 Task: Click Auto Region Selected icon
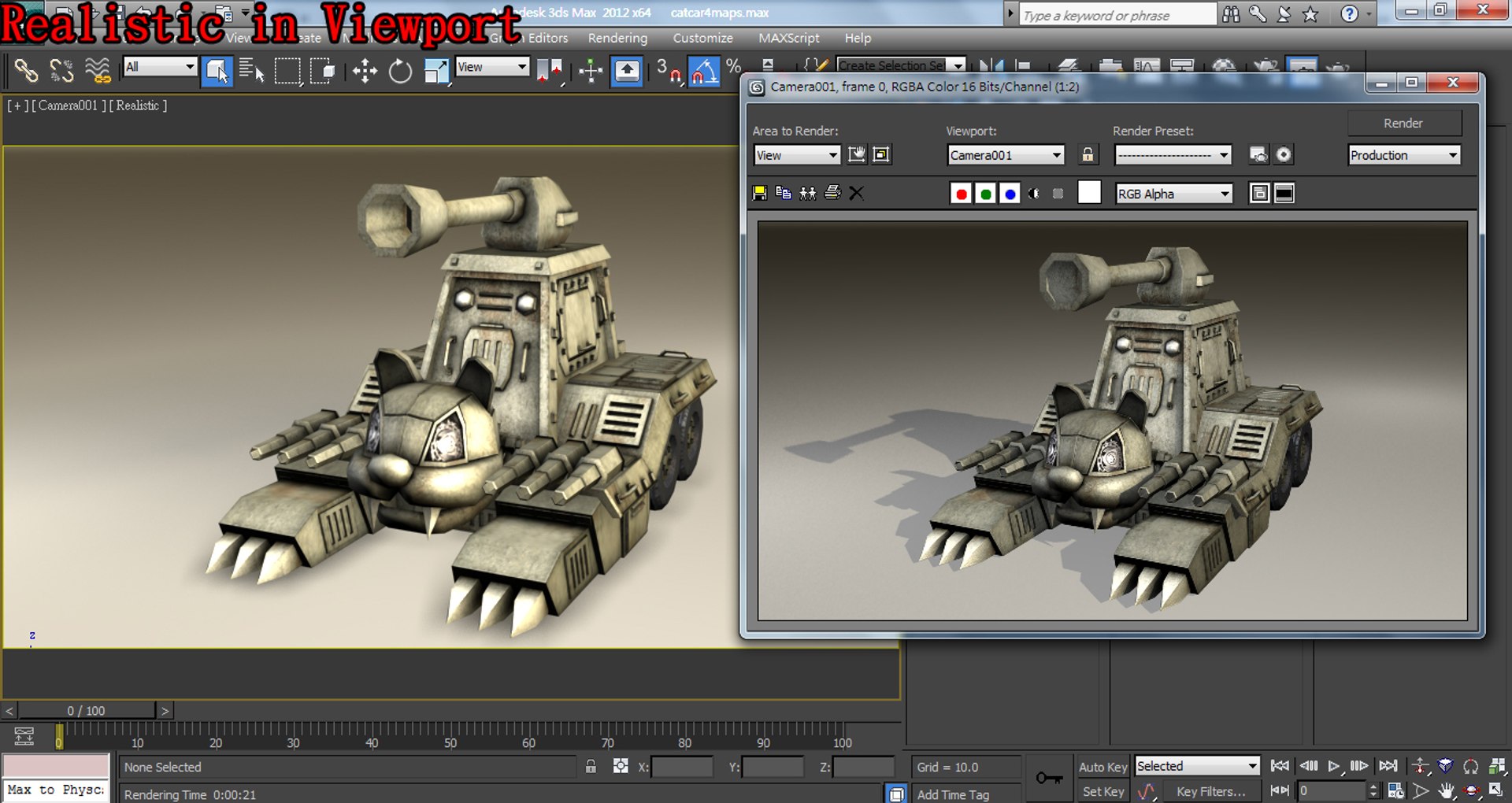pos(882,155)
